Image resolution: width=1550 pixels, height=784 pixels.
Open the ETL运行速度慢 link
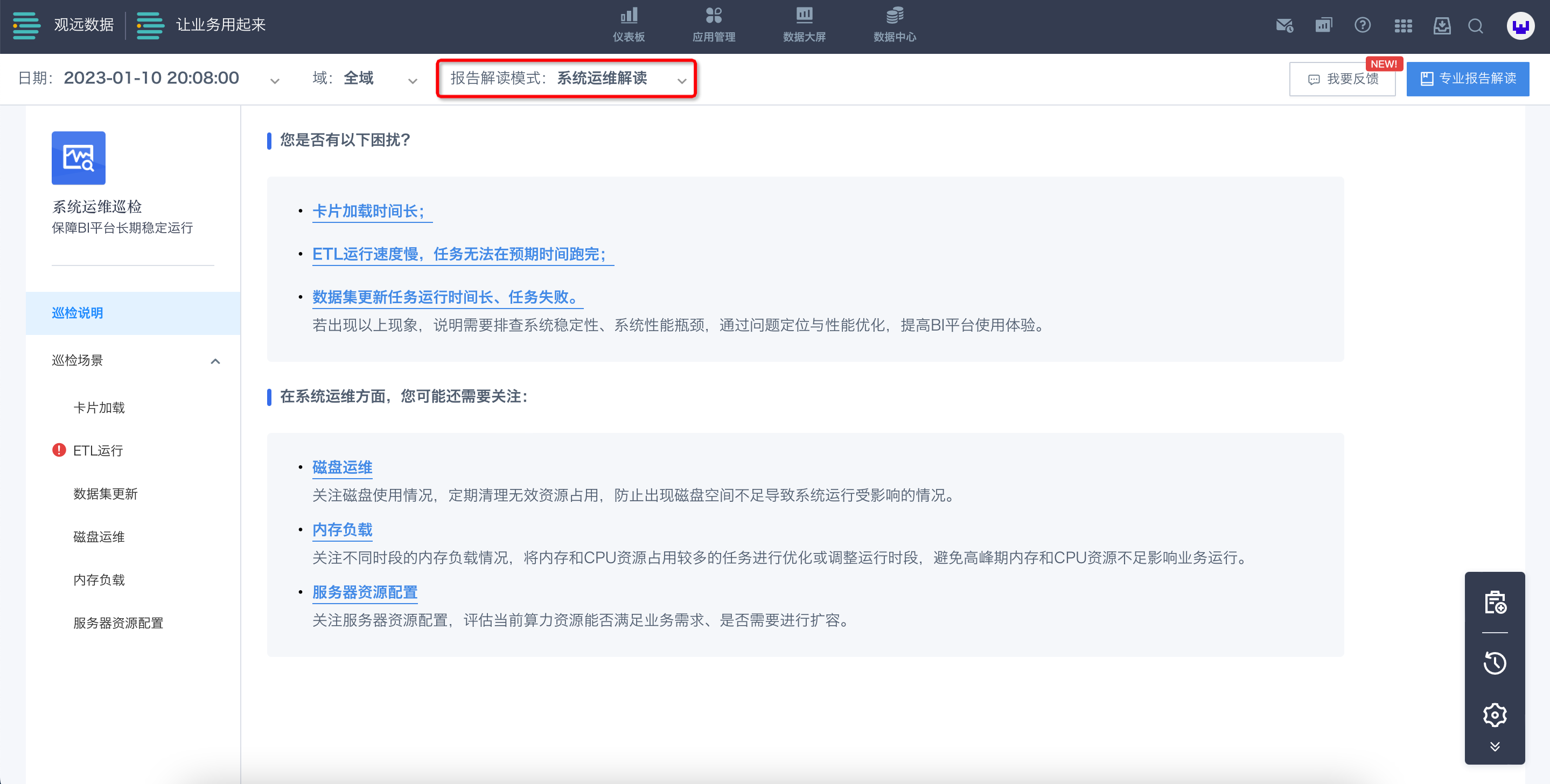pos(462,255)
